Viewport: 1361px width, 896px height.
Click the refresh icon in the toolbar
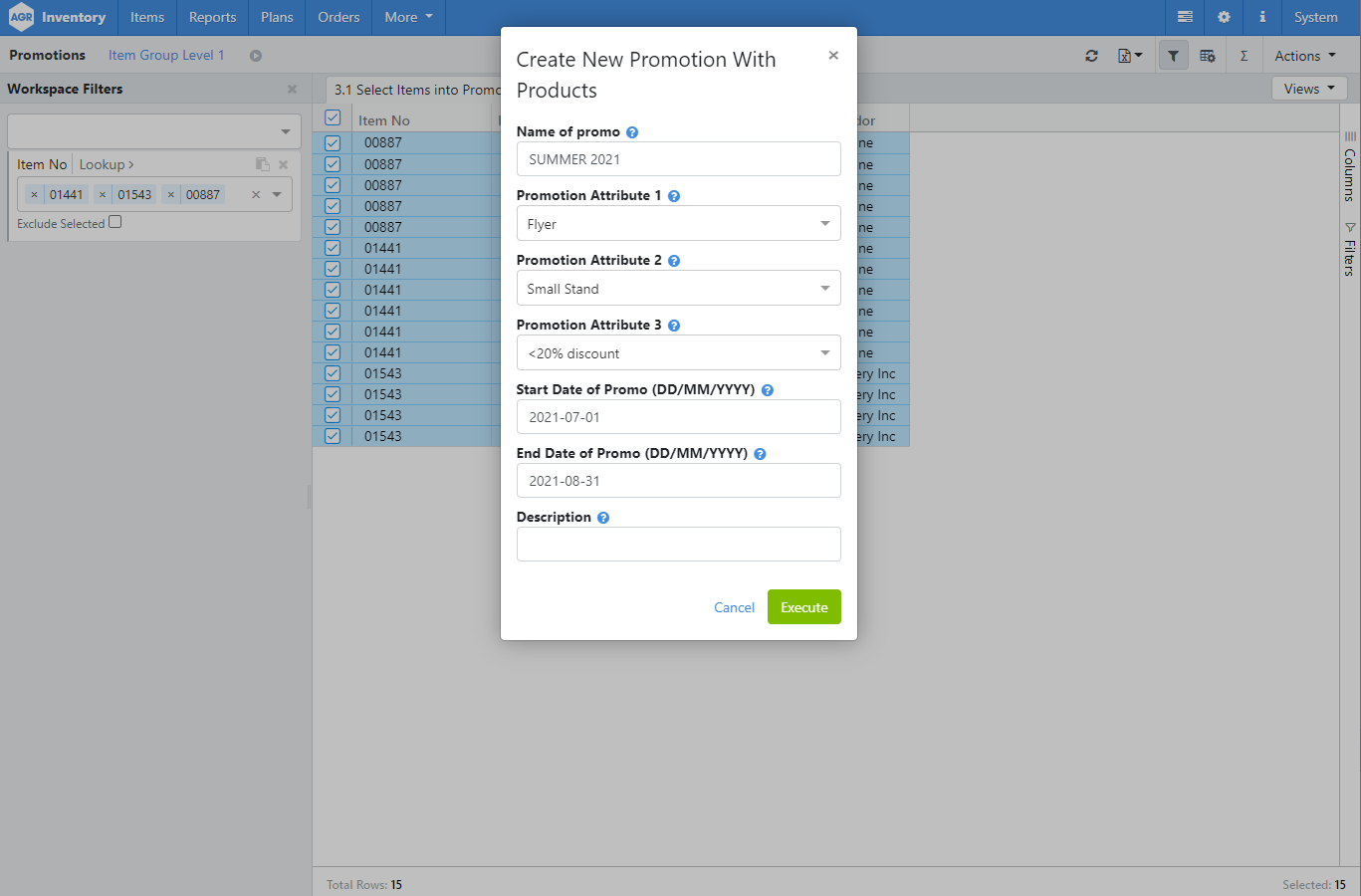[1091, 56]
